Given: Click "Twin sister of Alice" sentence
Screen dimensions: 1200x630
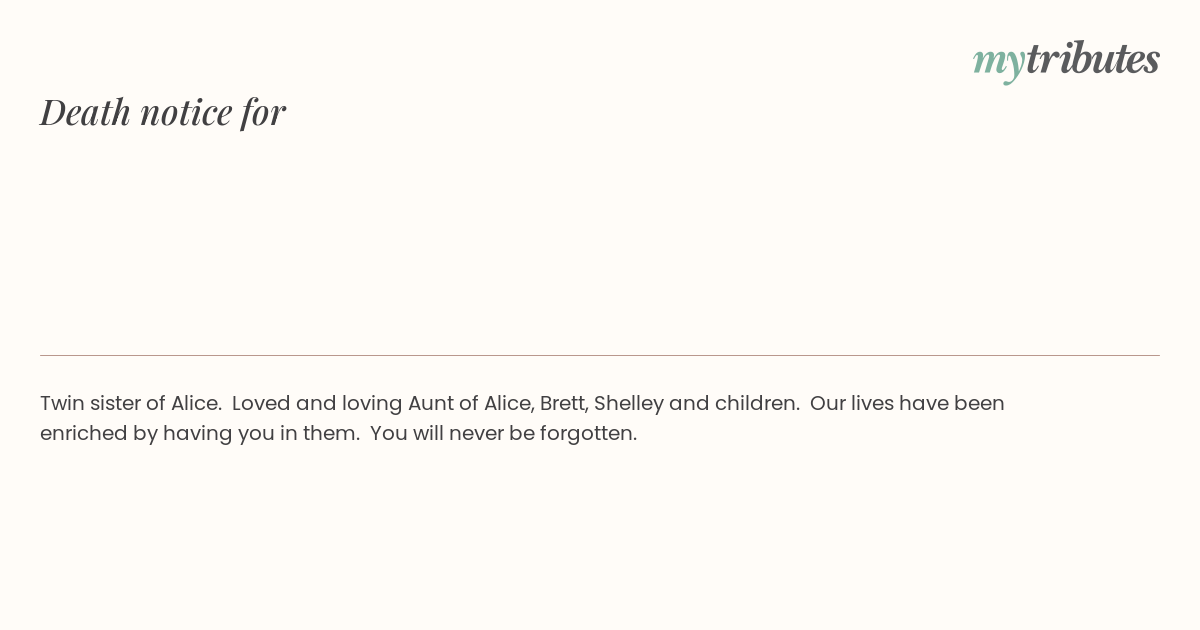Looking at the screenshot, I should click(130, 403).
